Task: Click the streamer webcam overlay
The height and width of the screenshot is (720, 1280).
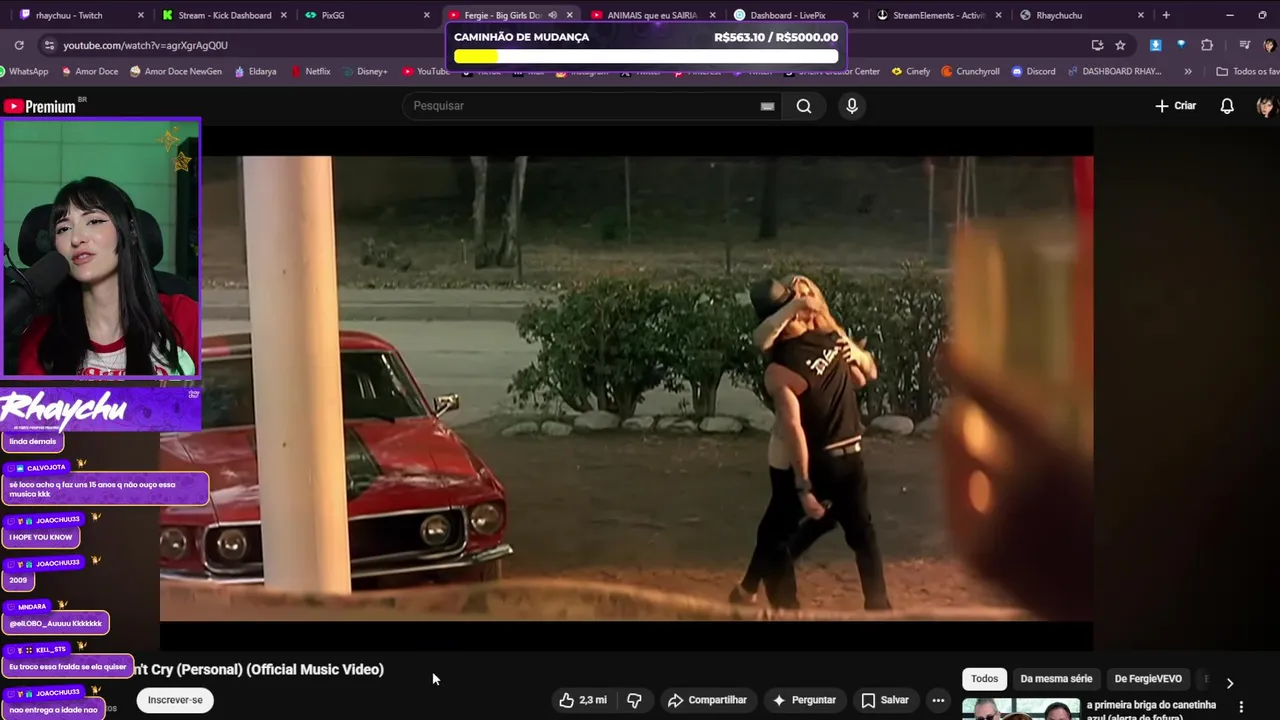Action: (100, 247)
